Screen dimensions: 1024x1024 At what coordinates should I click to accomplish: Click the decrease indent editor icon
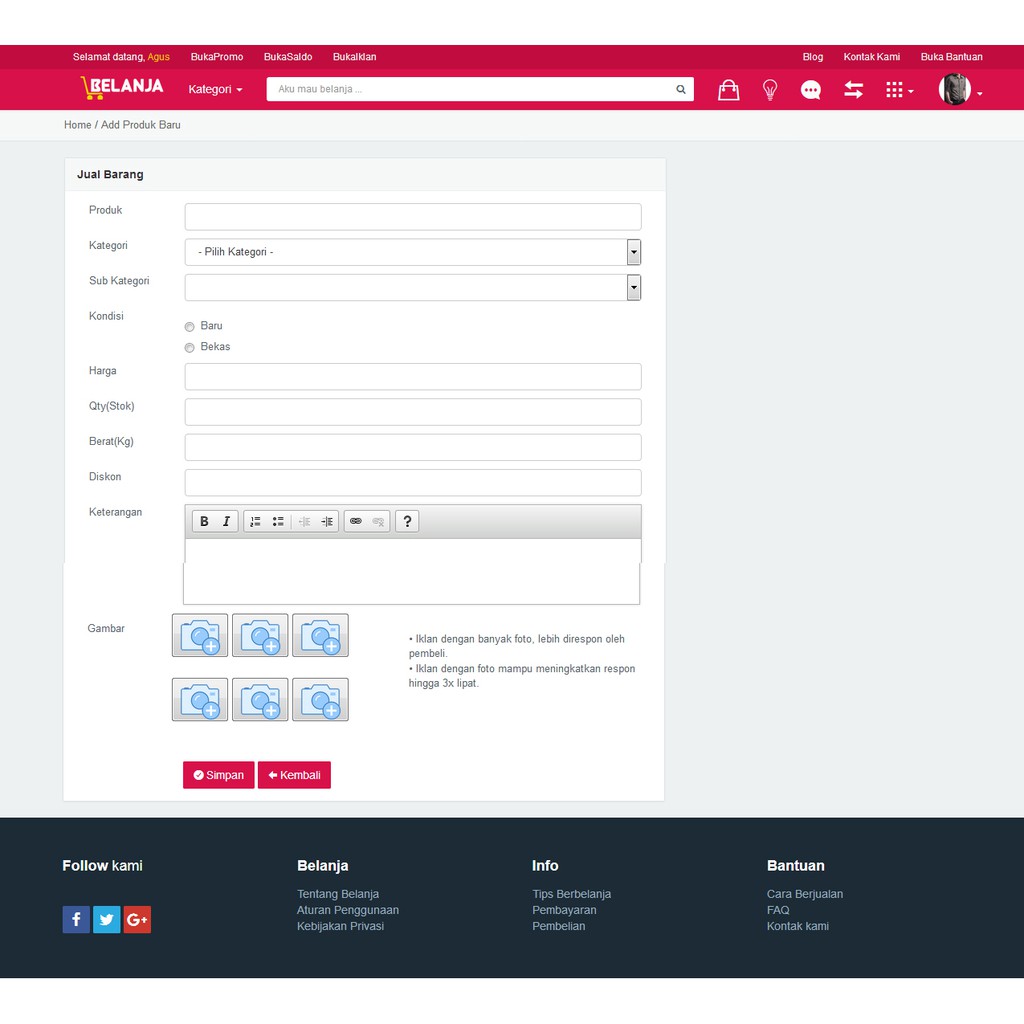point(304,521)
